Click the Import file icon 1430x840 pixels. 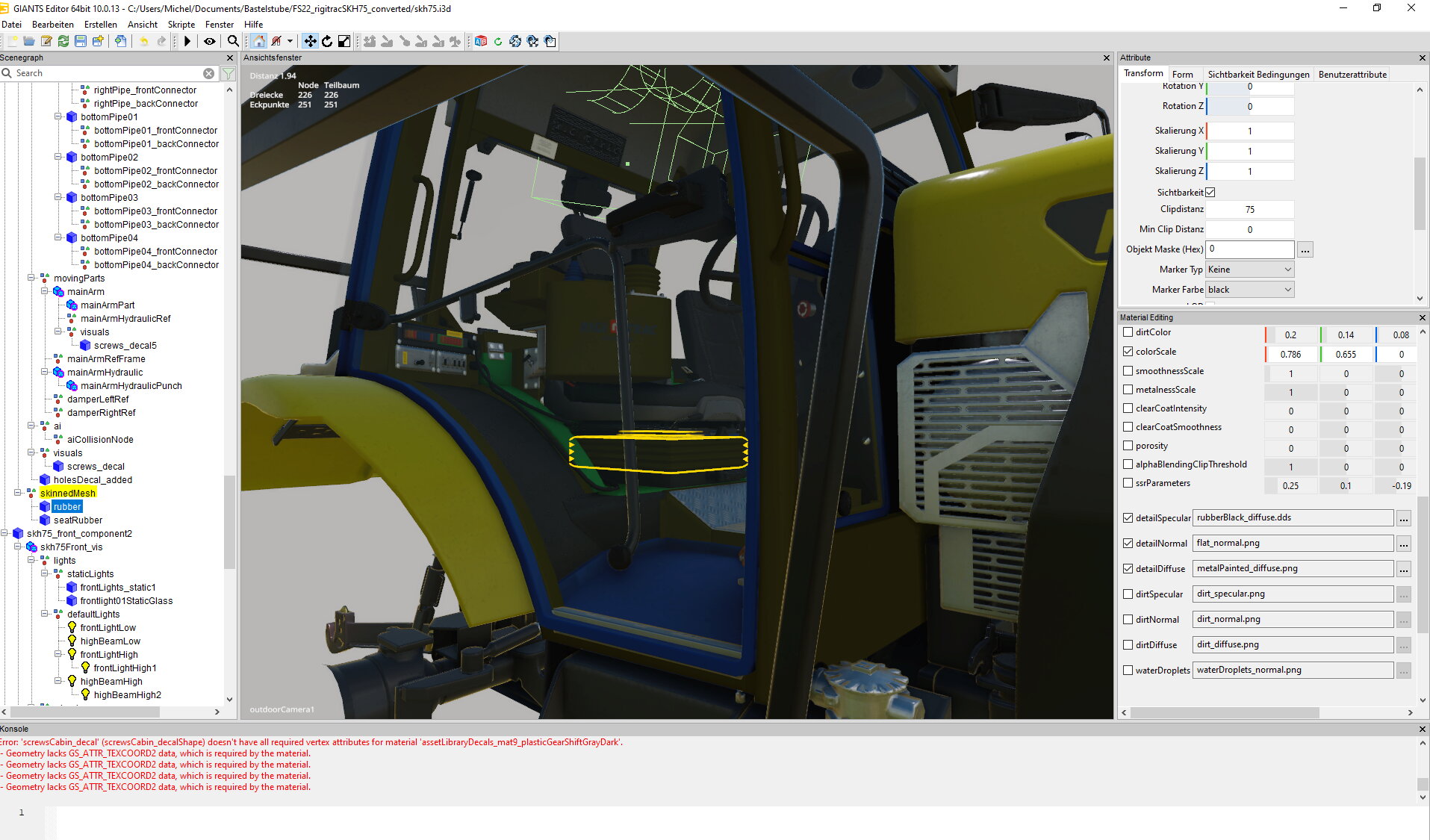click(120, 41)
